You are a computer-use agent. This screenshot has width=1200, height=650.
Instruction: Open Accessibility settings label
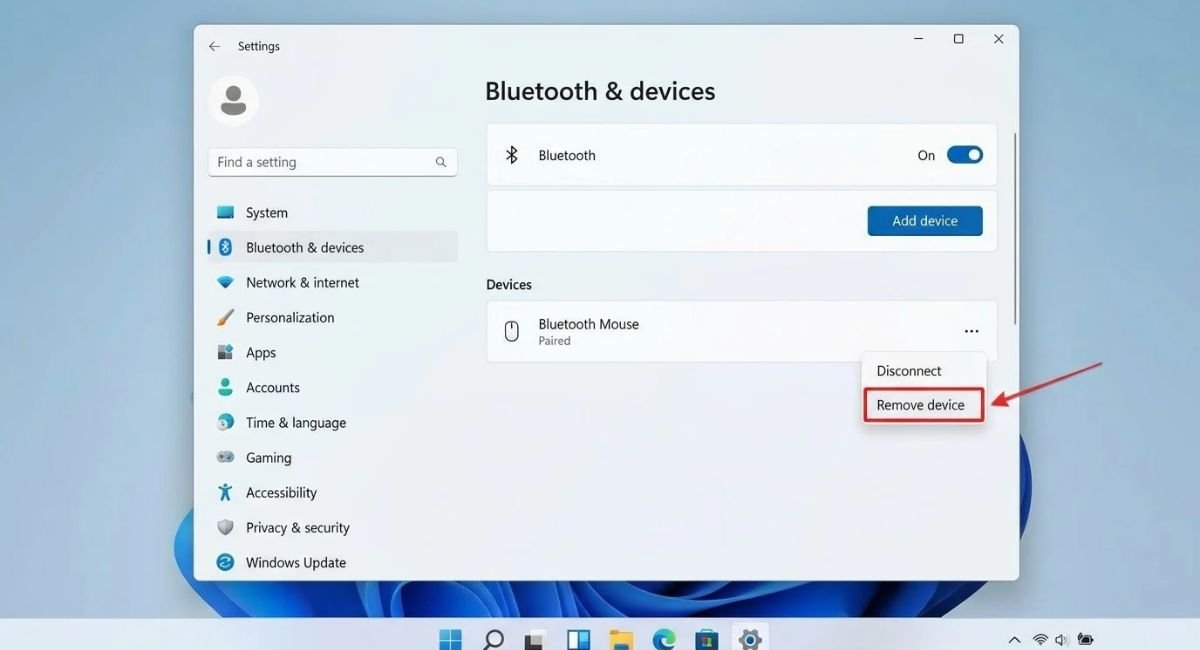pos(281,493)
